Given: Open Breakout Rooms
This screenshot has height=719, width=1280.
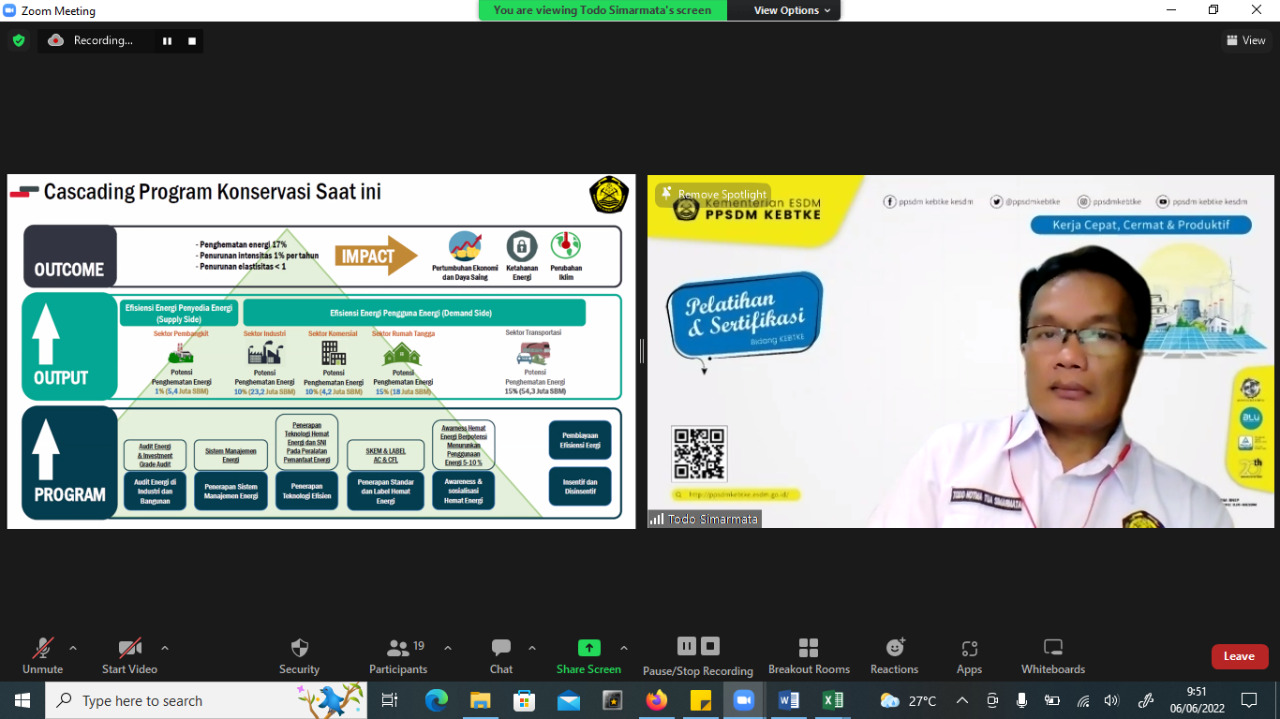Looking at the screenshot, I should click(x=808, y=655).
